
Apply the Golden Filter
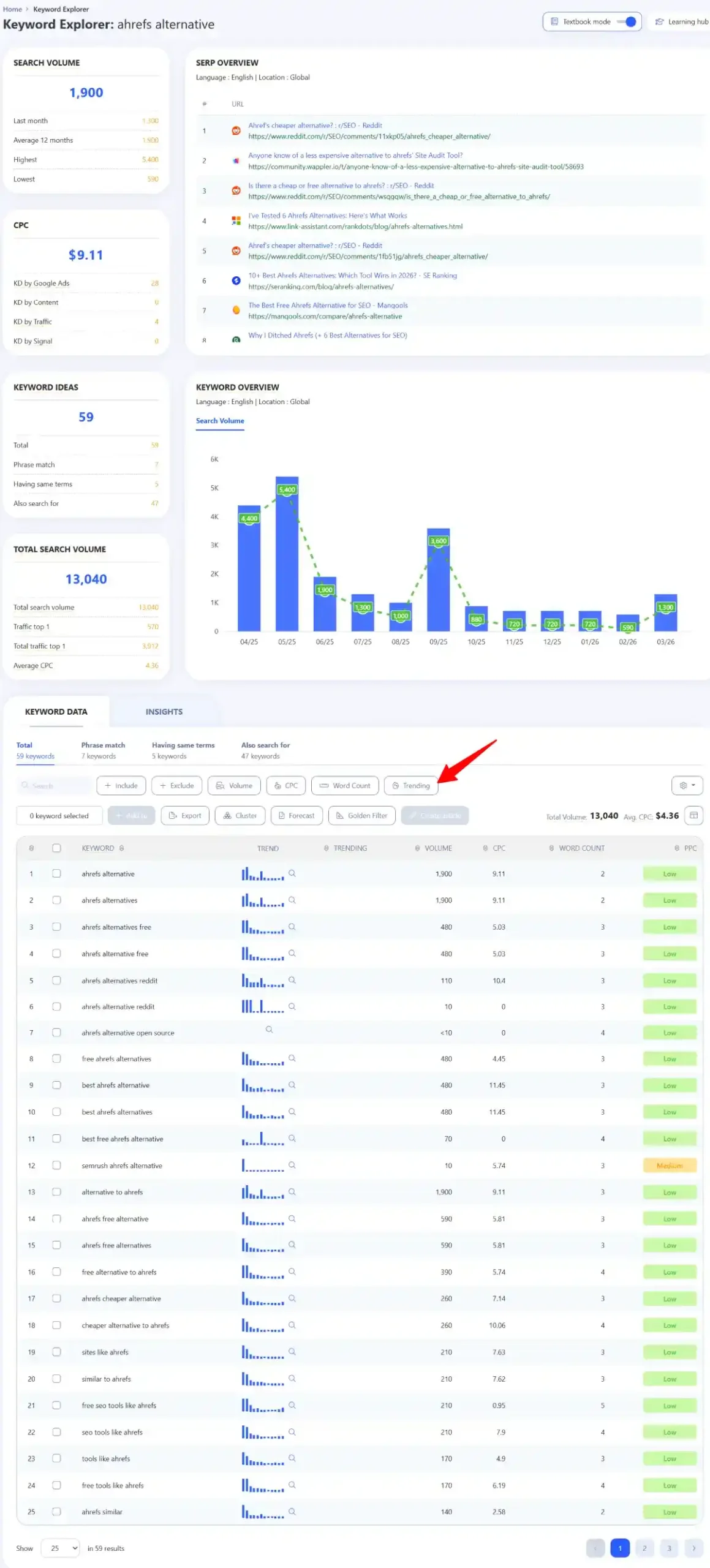362,815
